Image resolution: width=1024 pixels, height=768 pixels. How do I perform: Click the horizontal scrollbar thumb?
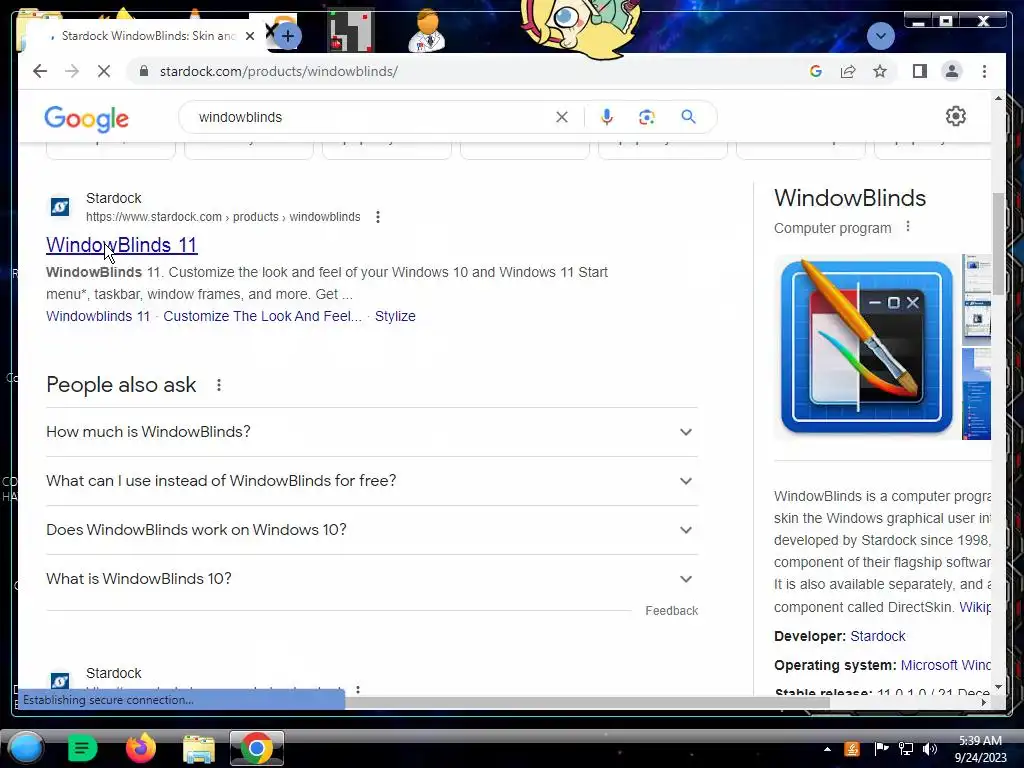pos(588,703)
